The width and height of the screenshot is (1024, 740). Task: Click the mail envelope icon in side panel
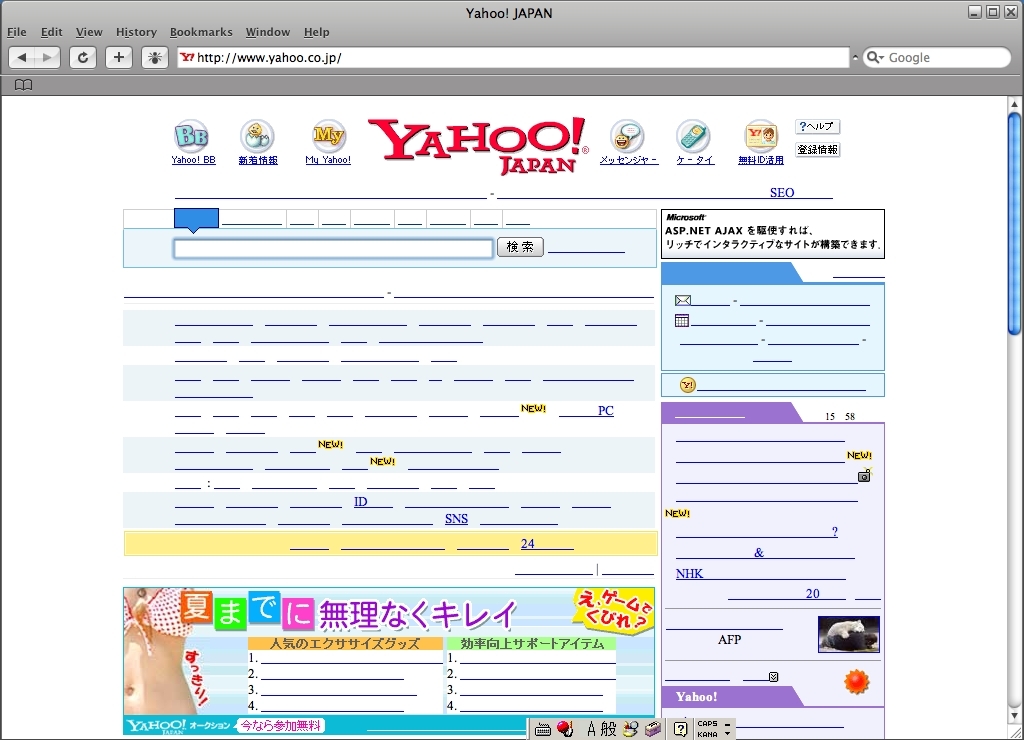pyautogui.click(x=683, y=300)
